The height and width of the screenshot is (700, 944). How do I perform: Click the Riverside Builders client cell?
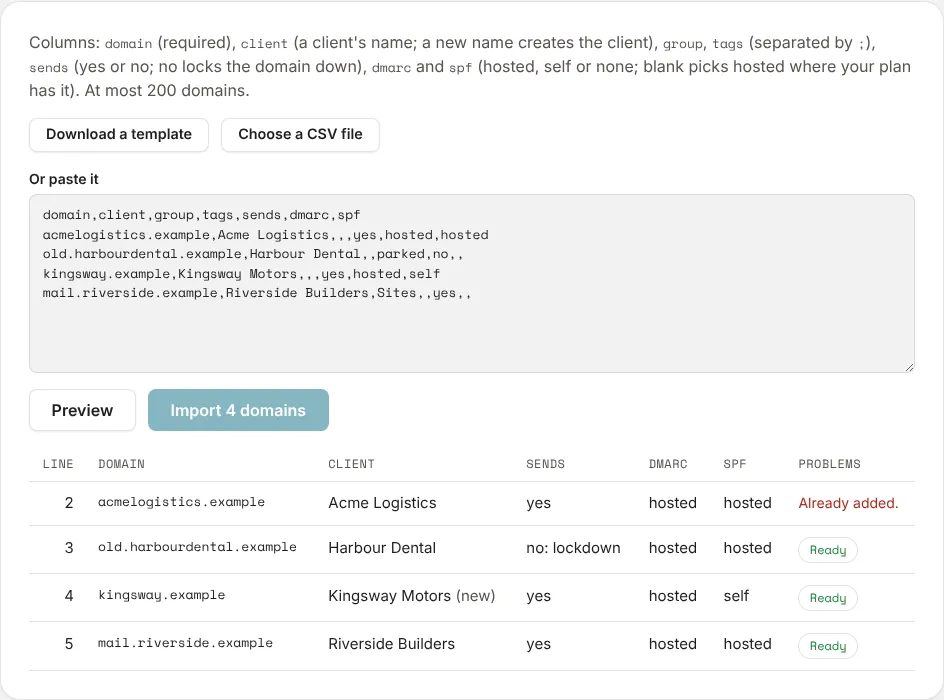click(391, 644)
